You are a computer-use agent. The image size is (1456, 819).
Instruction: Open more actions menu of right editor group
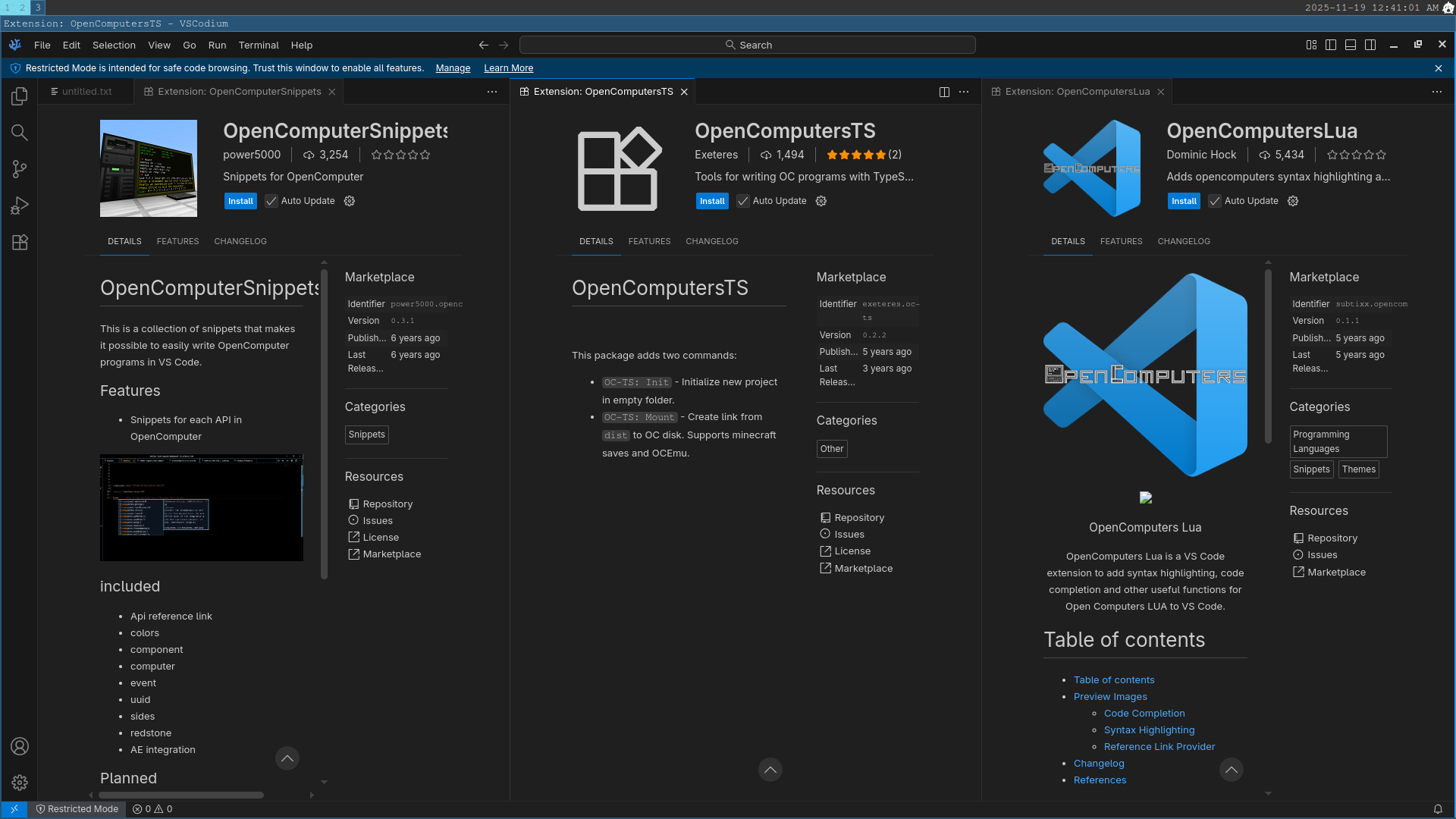pos(1437,92)
